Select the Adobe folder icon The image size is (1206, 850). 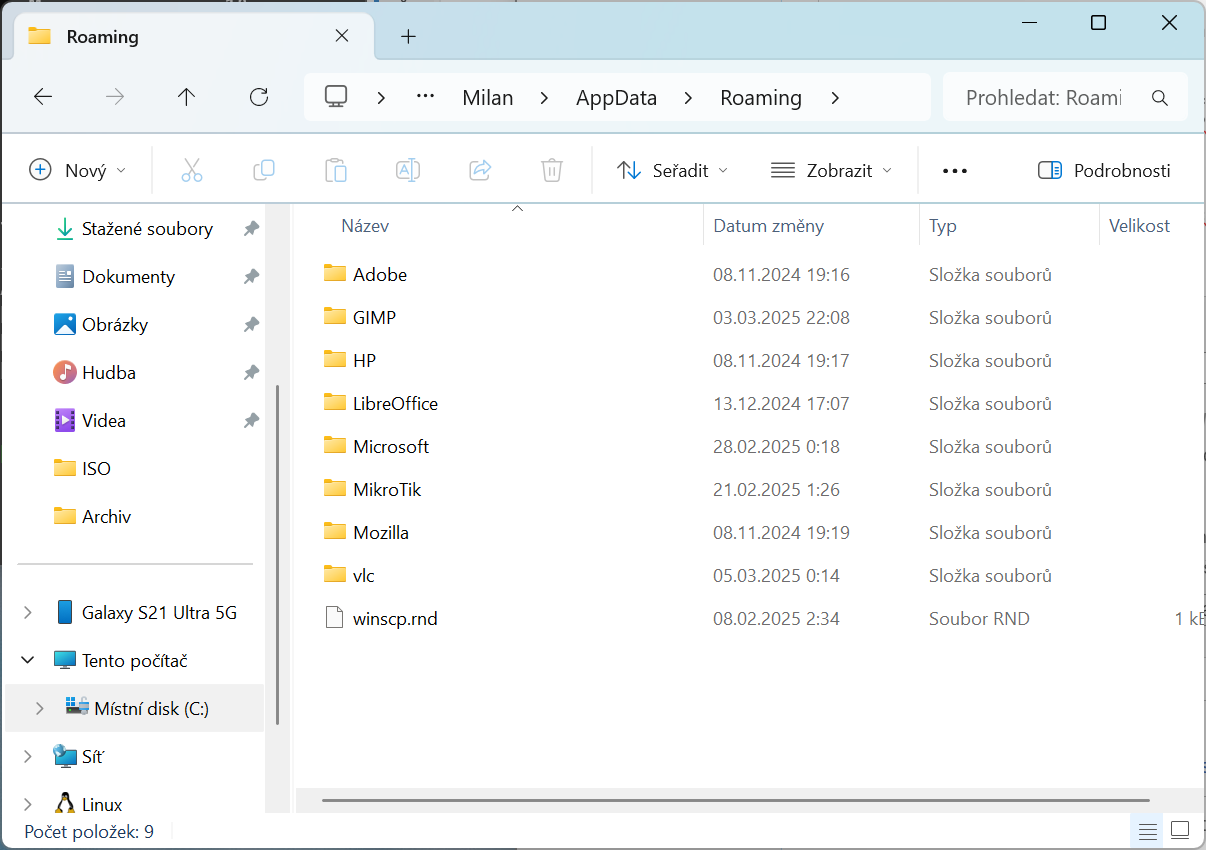335,274
